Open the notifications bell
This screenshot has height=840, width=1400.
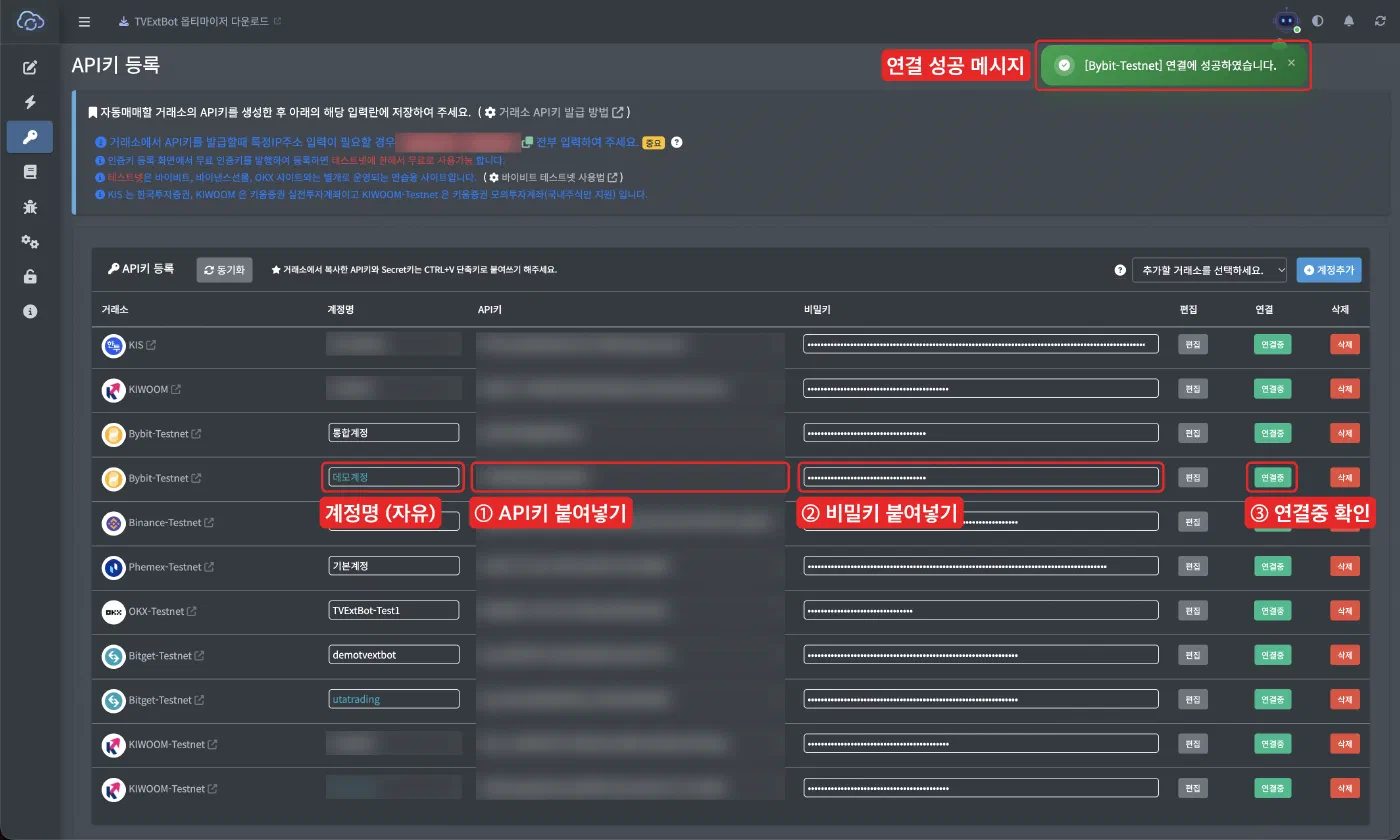1349,21
